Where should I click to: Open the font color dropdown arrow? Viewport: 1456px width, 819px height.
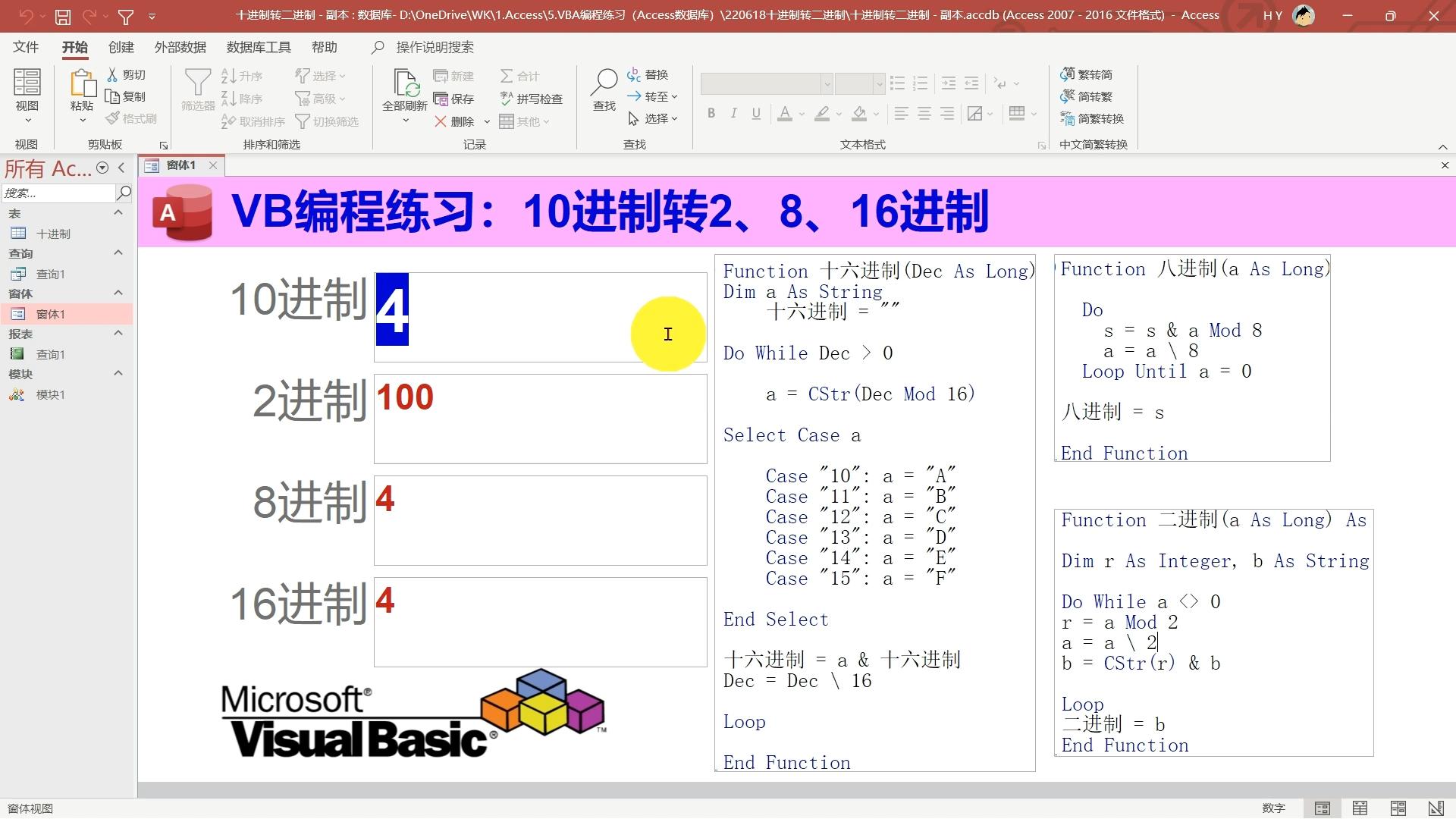coord(802,115)
